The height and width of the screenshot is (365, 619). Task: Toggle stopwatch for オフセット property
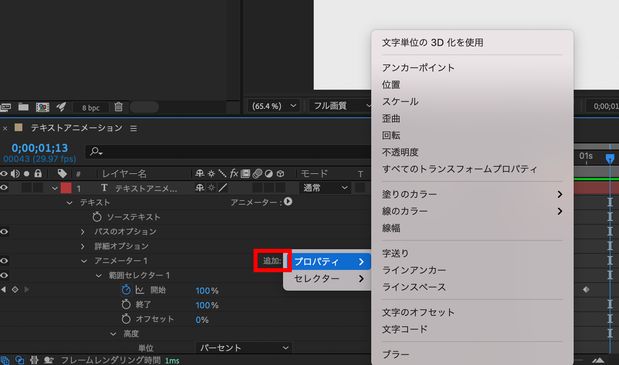click(126, 319)
